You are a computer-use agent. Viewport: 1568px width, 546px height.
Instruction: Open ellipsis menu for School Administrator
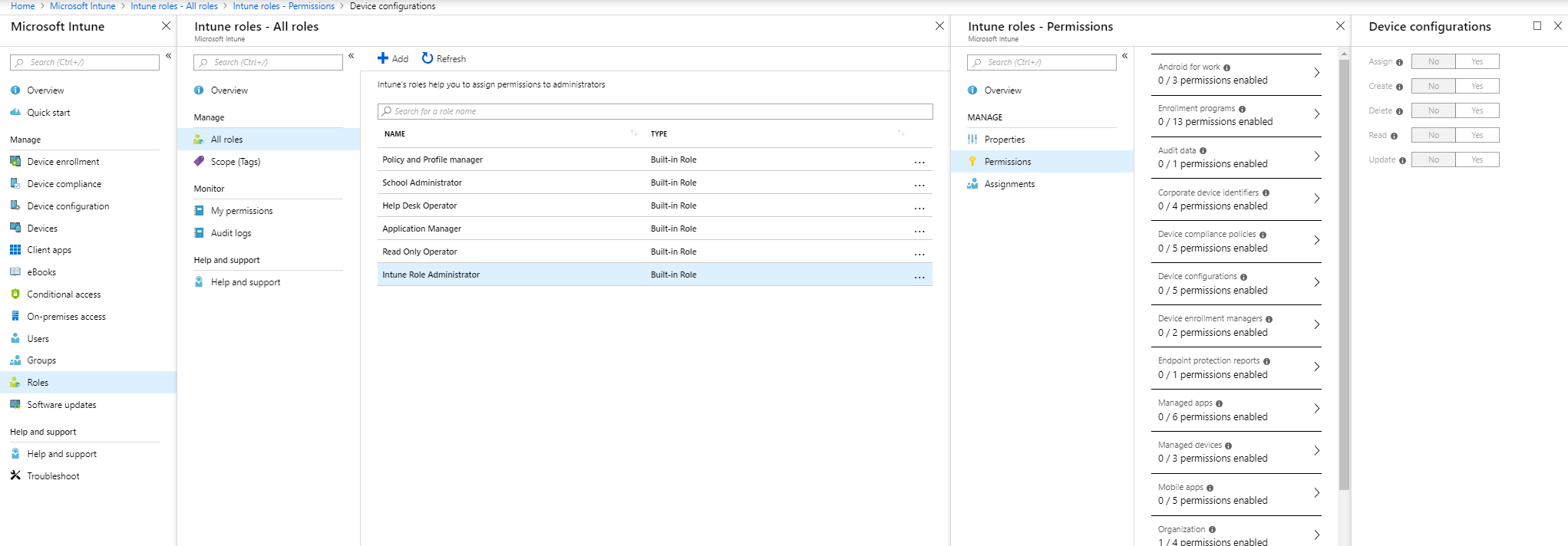tap(919, 184)
